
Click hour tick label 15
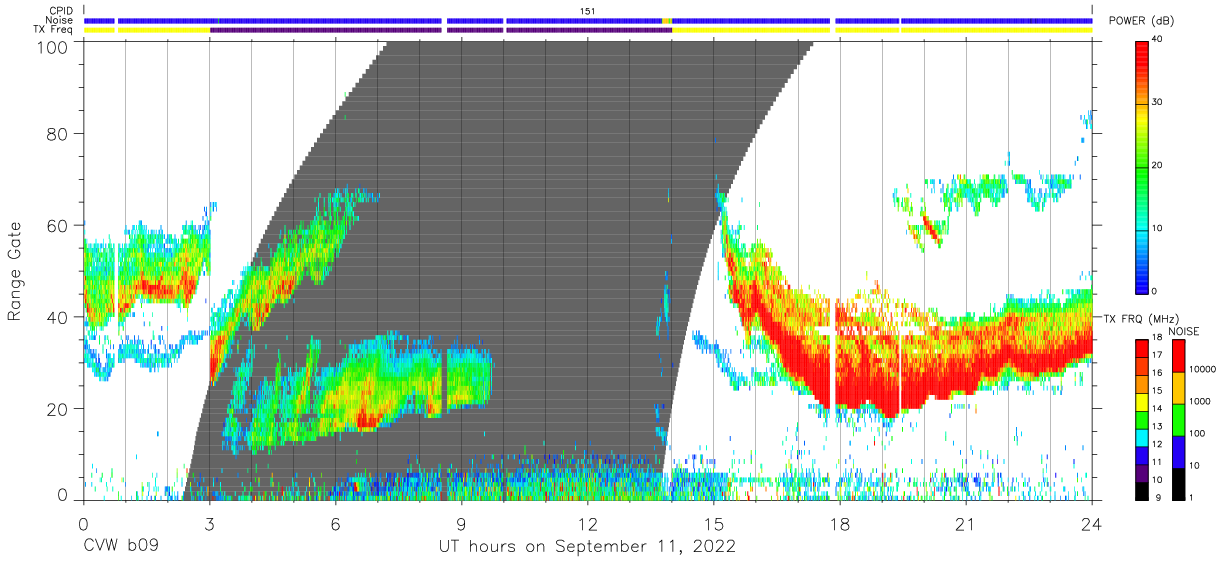[x=714, y=524]
